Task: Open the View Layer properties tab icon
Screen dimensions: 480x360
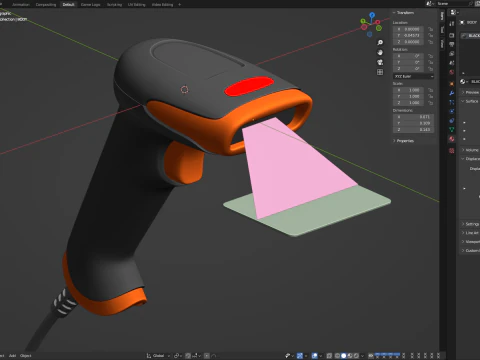Action: pos(452,53)
